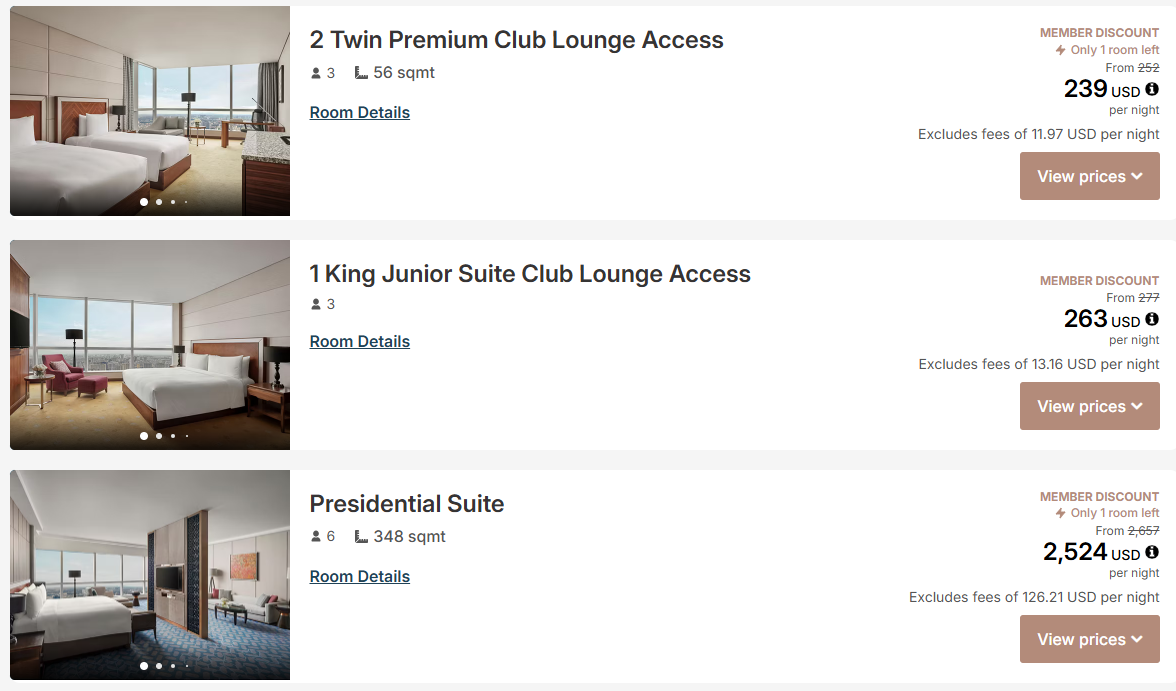This screenshot has height=691, width=1176.
Task: Open Room Details for the Presidential Suite
Action: [360, 576]
